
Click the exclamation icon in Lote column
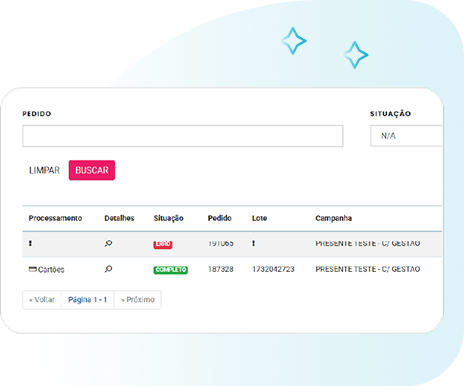pos(253,243)
